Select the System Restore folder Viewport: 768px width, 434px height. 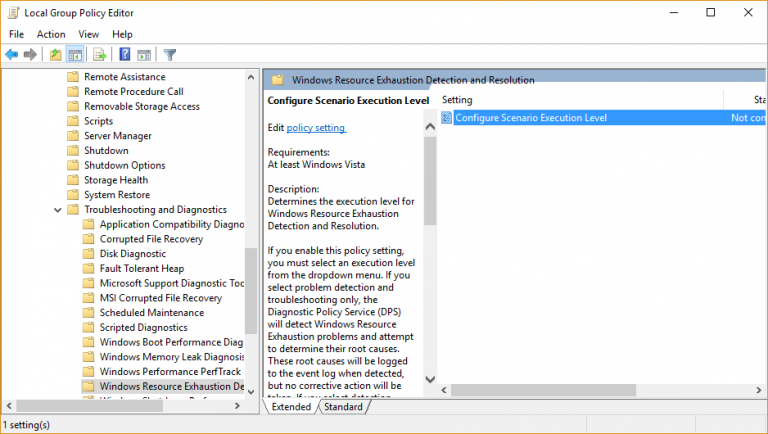click(x=117, y=195)
